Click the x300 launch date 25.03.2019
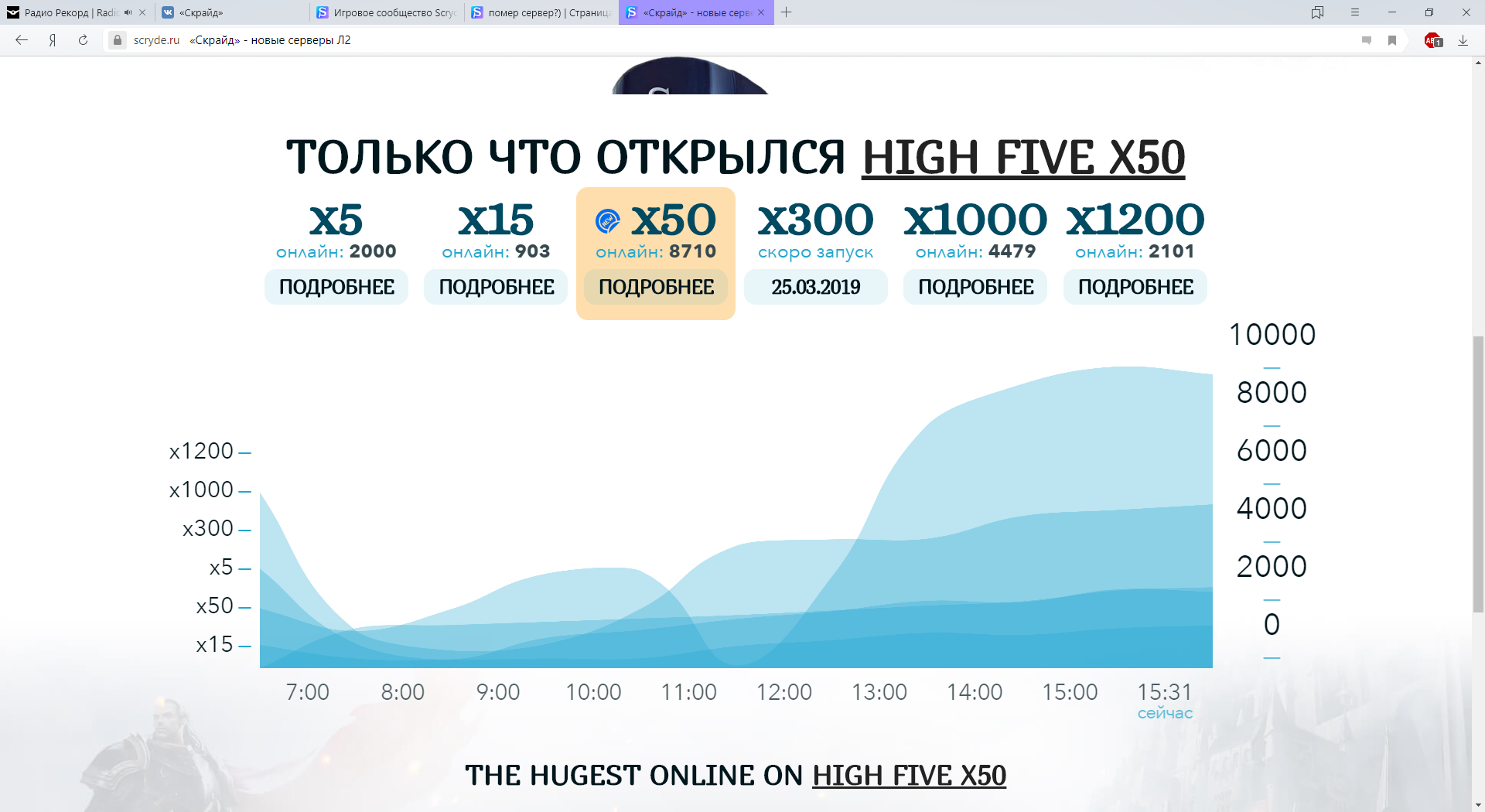Image resolution: width=1485 pixels, height=812 pixels. (x=815, y=287)
